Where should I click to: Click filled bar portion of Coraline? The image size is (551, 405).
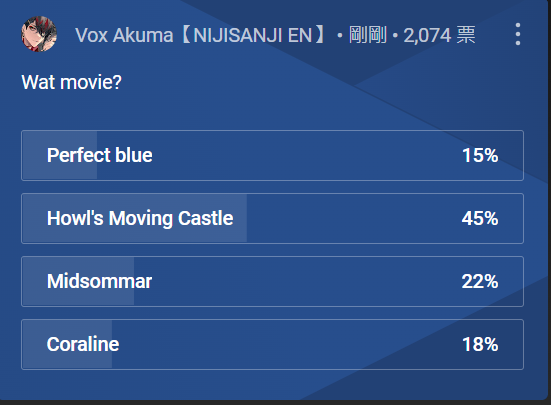pos(67,345)
